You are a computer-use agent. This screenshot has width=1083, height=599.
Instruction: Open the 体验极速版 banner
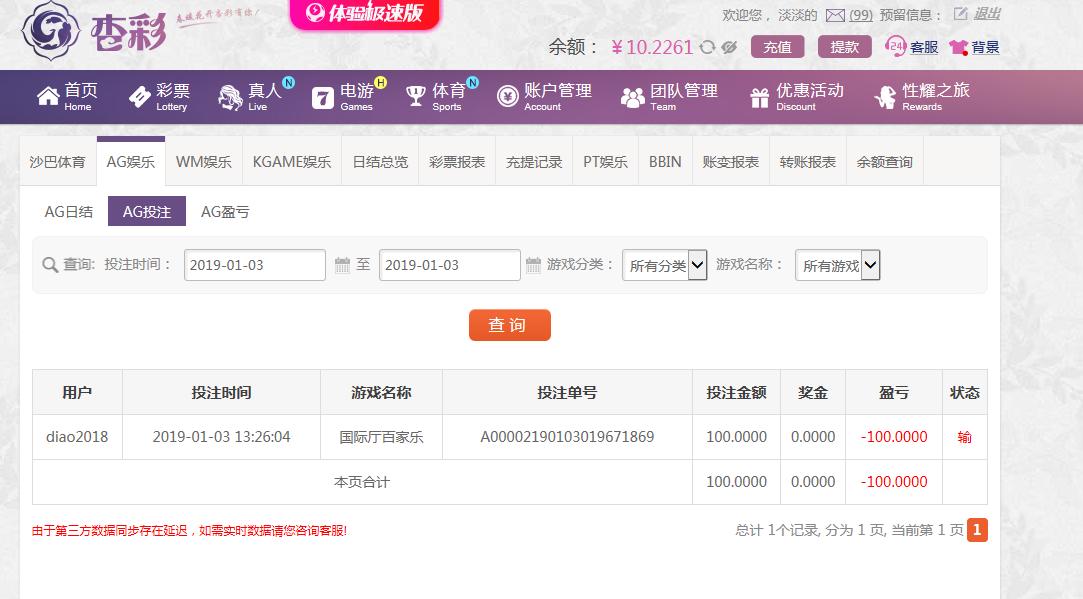(365, 13)
